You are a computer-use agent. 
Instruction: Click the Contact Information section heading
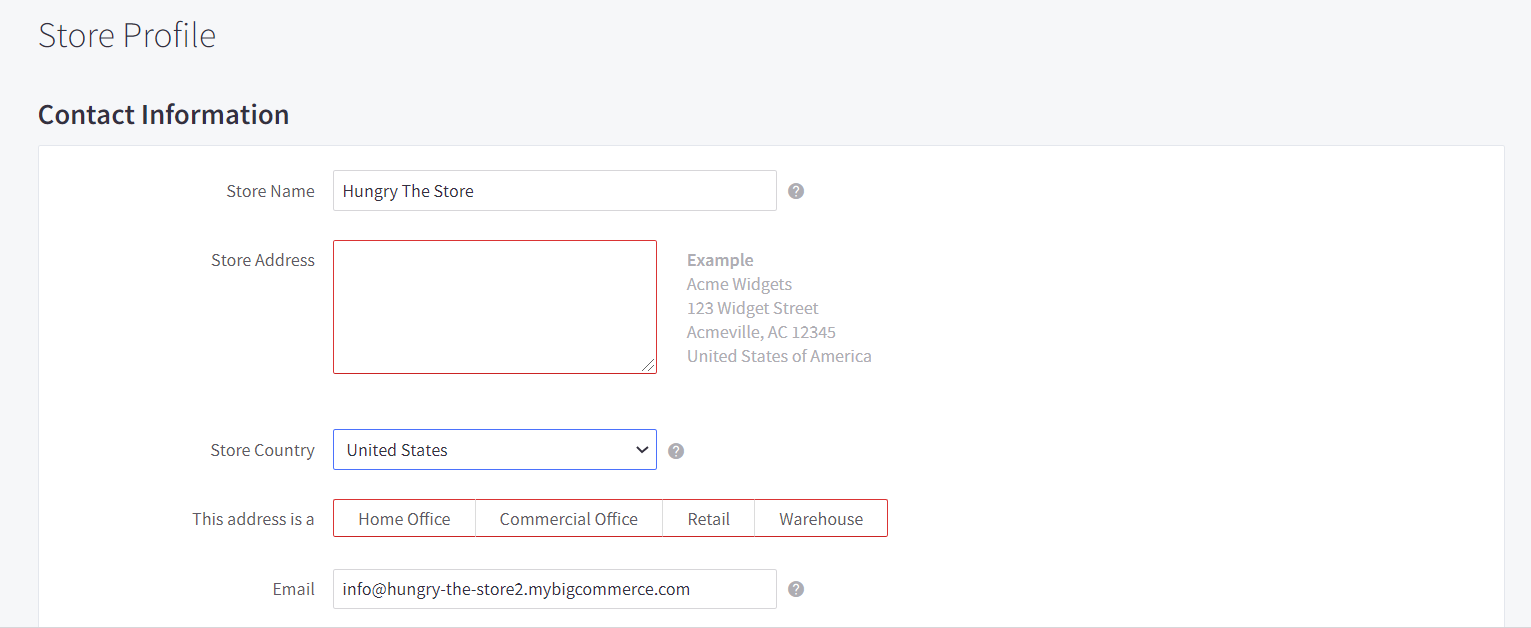(163, 115)
